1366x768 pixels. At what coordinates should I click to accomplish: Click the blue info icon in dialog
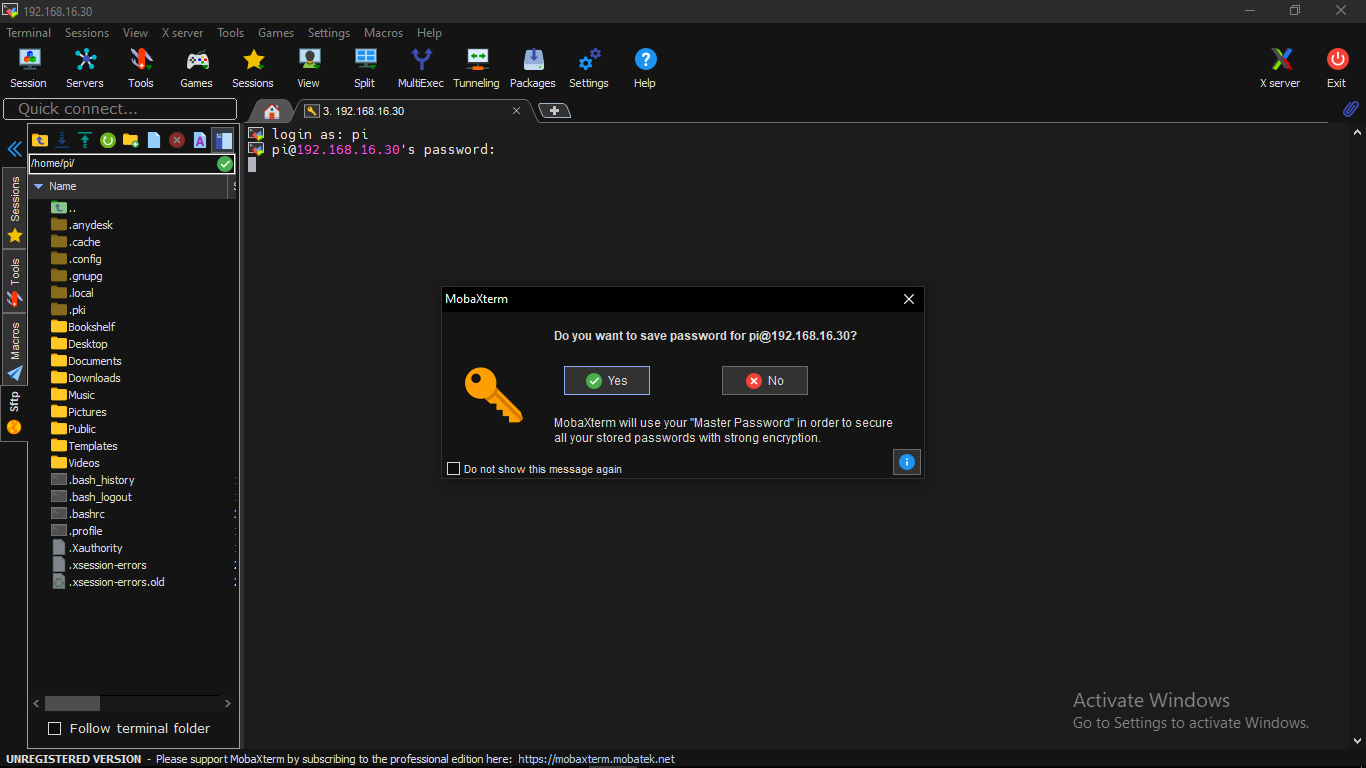coord(906,462)
